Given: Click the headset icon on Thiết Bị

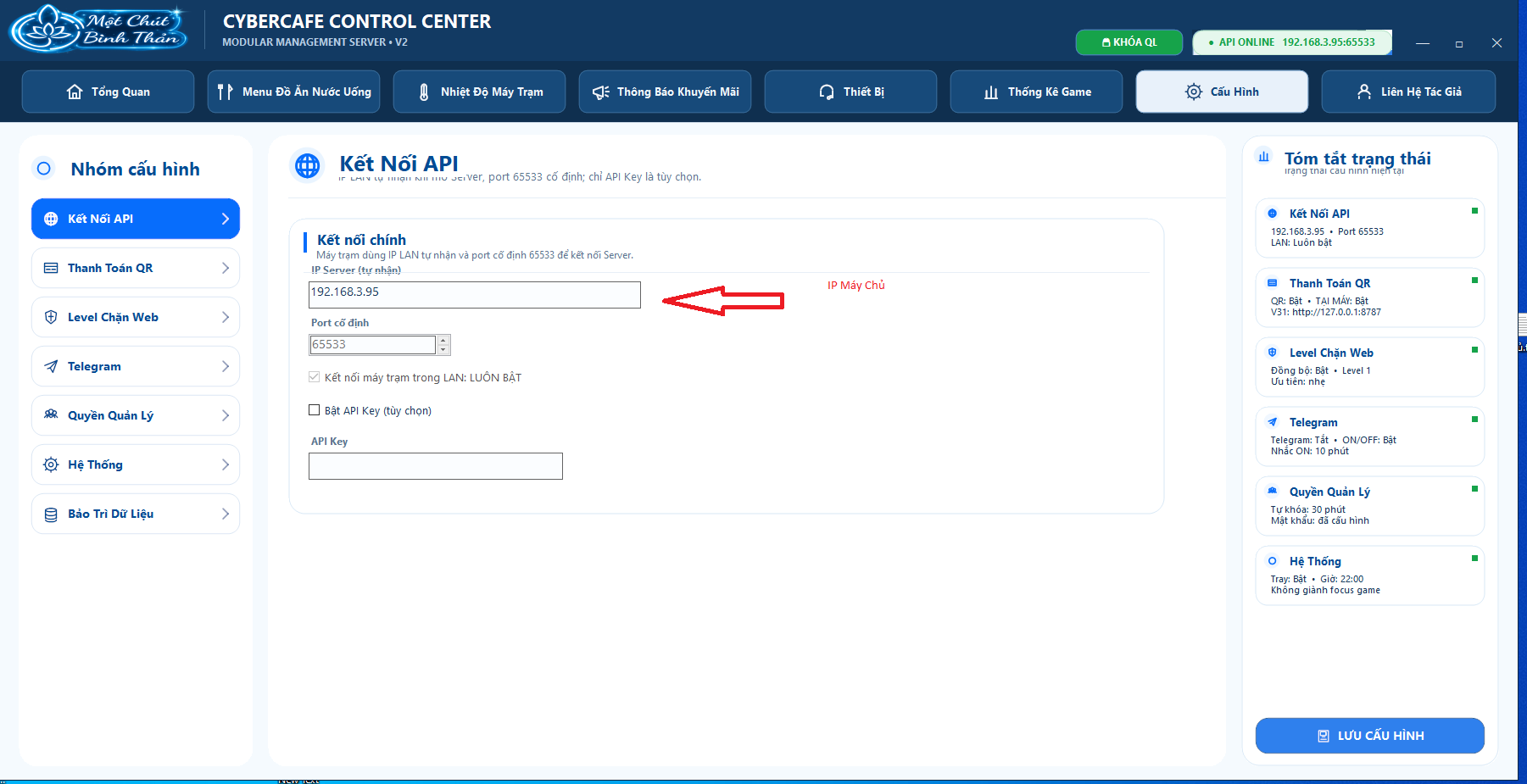Looking at the screenshot, I should tap(827, 92).
